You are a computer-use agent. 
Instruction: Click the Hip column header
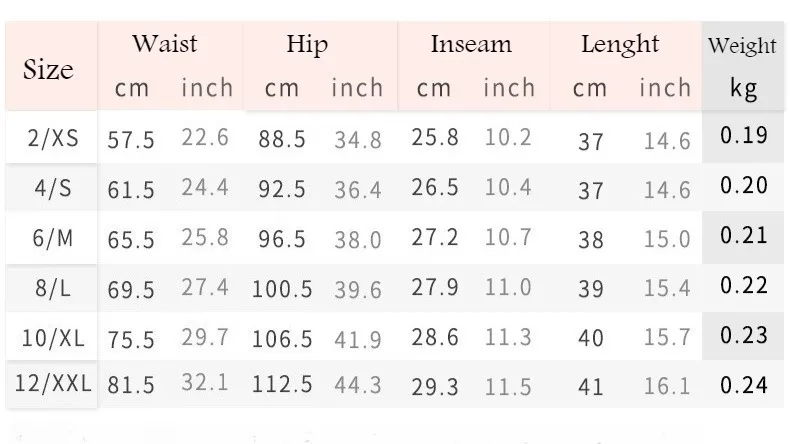pyautogui.click(x=307, y=45)
